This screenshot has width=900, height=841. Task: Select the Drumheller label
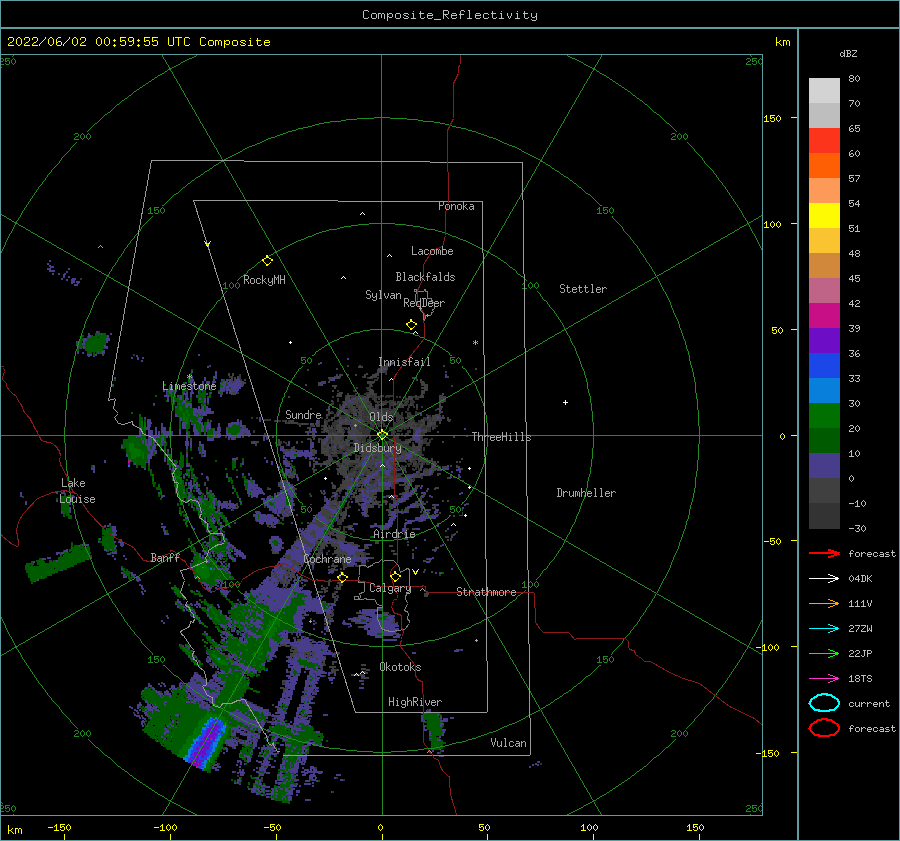[586, 493]
